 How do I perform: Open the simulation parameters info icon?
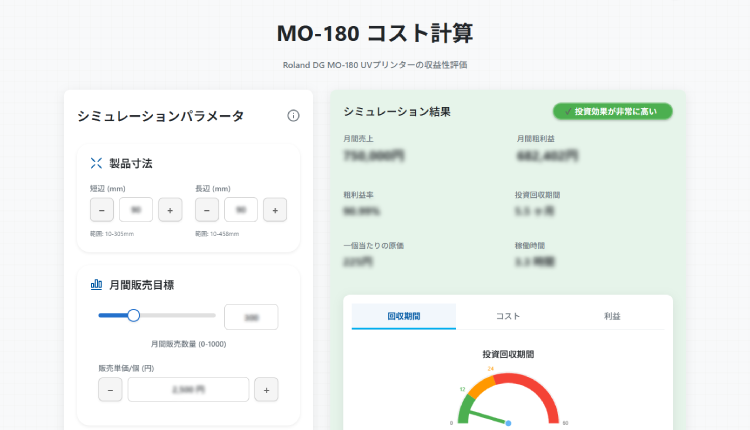tap(293, 116)
